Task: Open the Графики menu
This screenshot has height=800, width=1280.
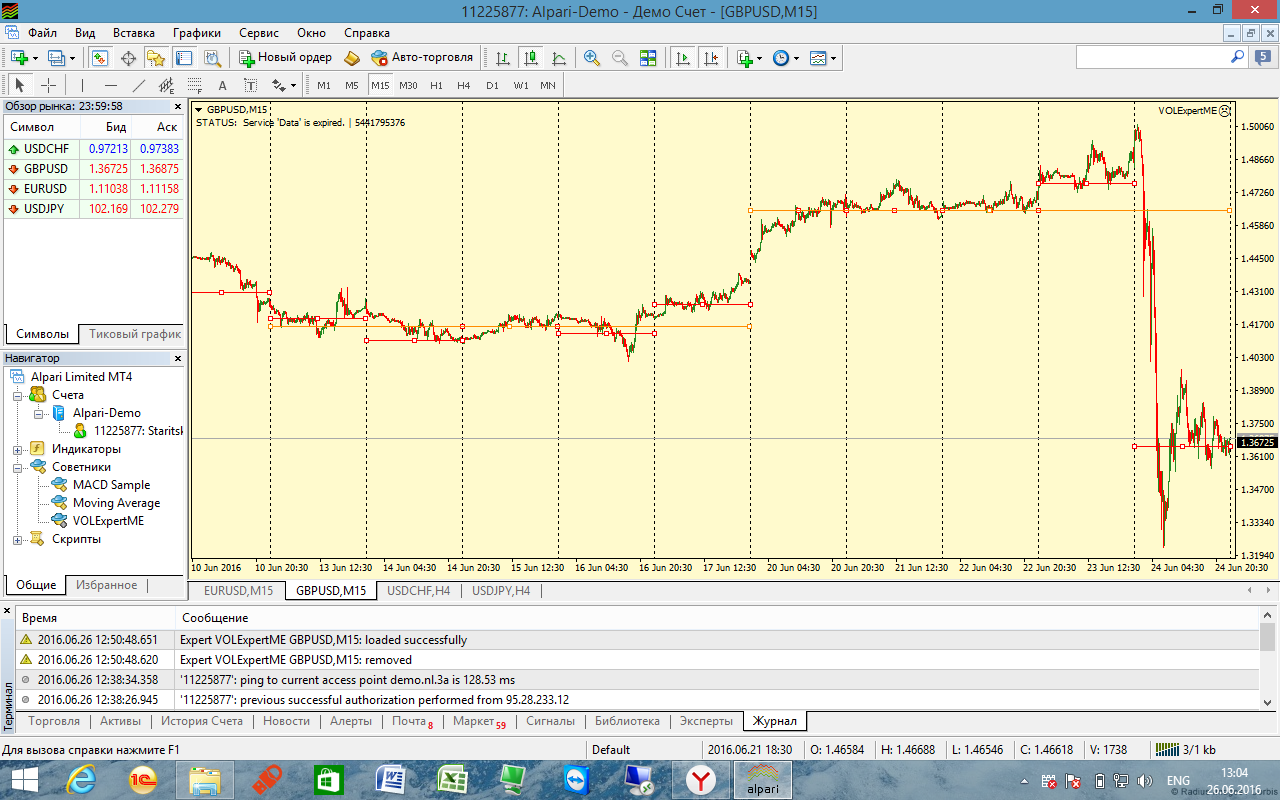Action: [x=197, y=32]
